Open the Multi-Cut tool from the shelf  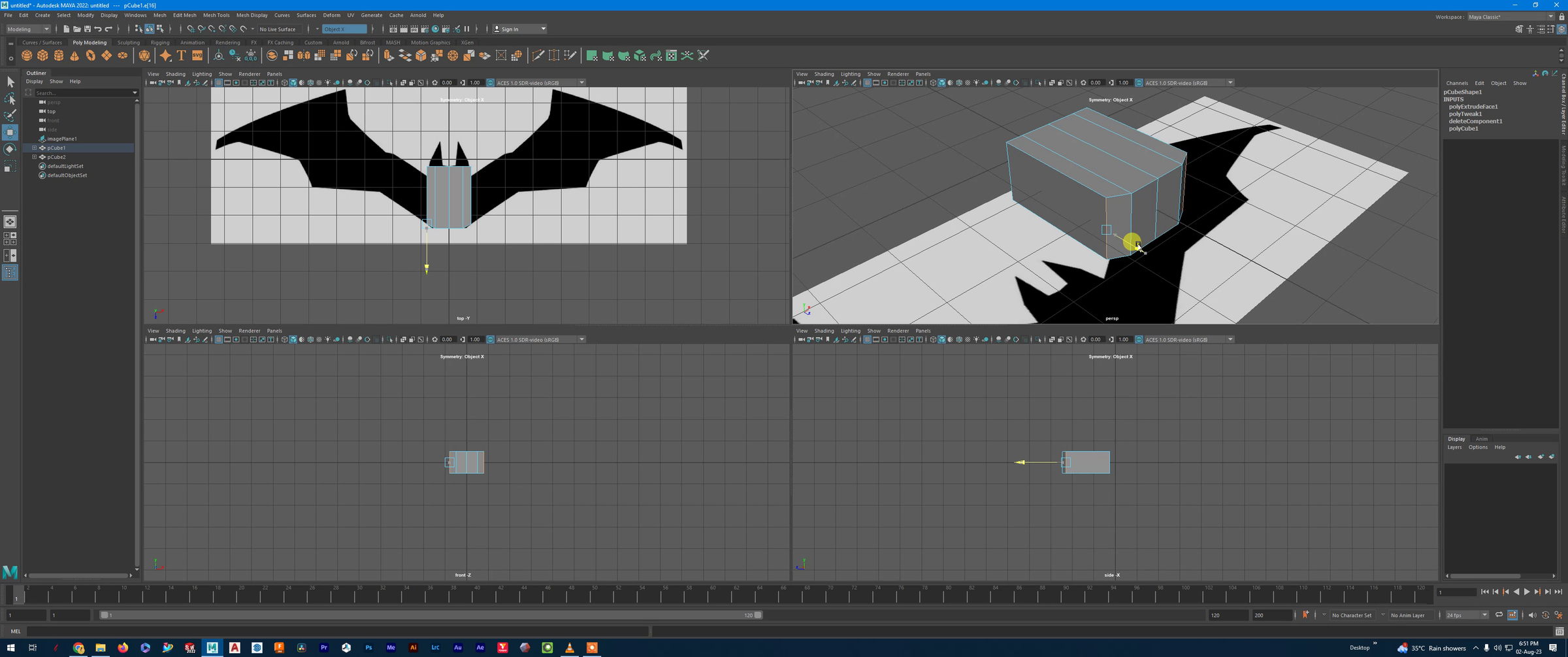[538, 56]
